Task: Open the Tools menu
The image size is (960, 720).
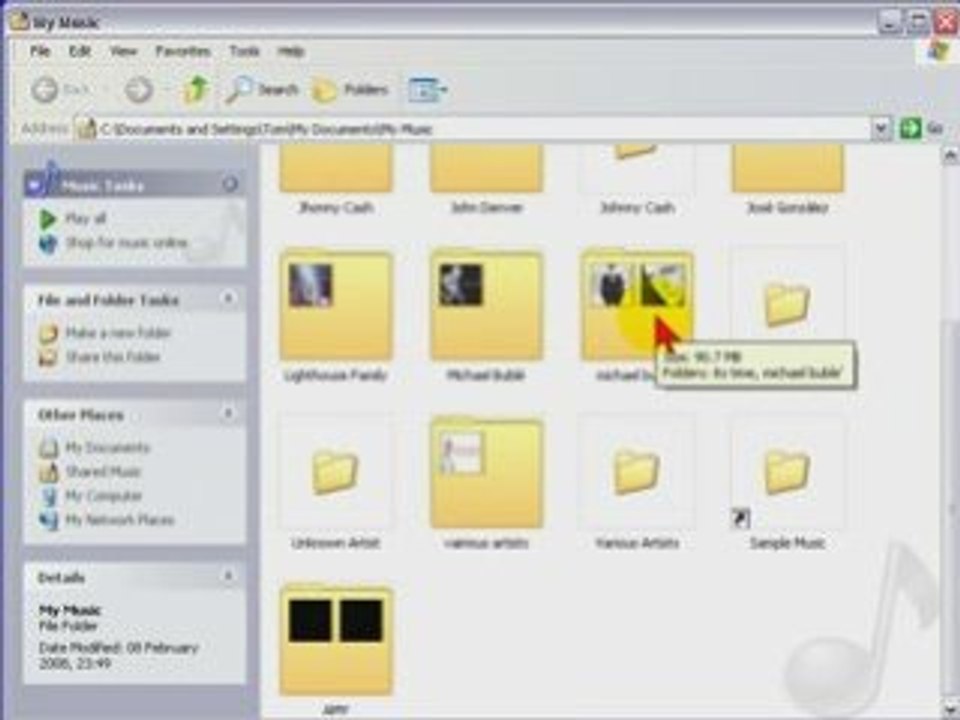Action: tap(244, 51)
